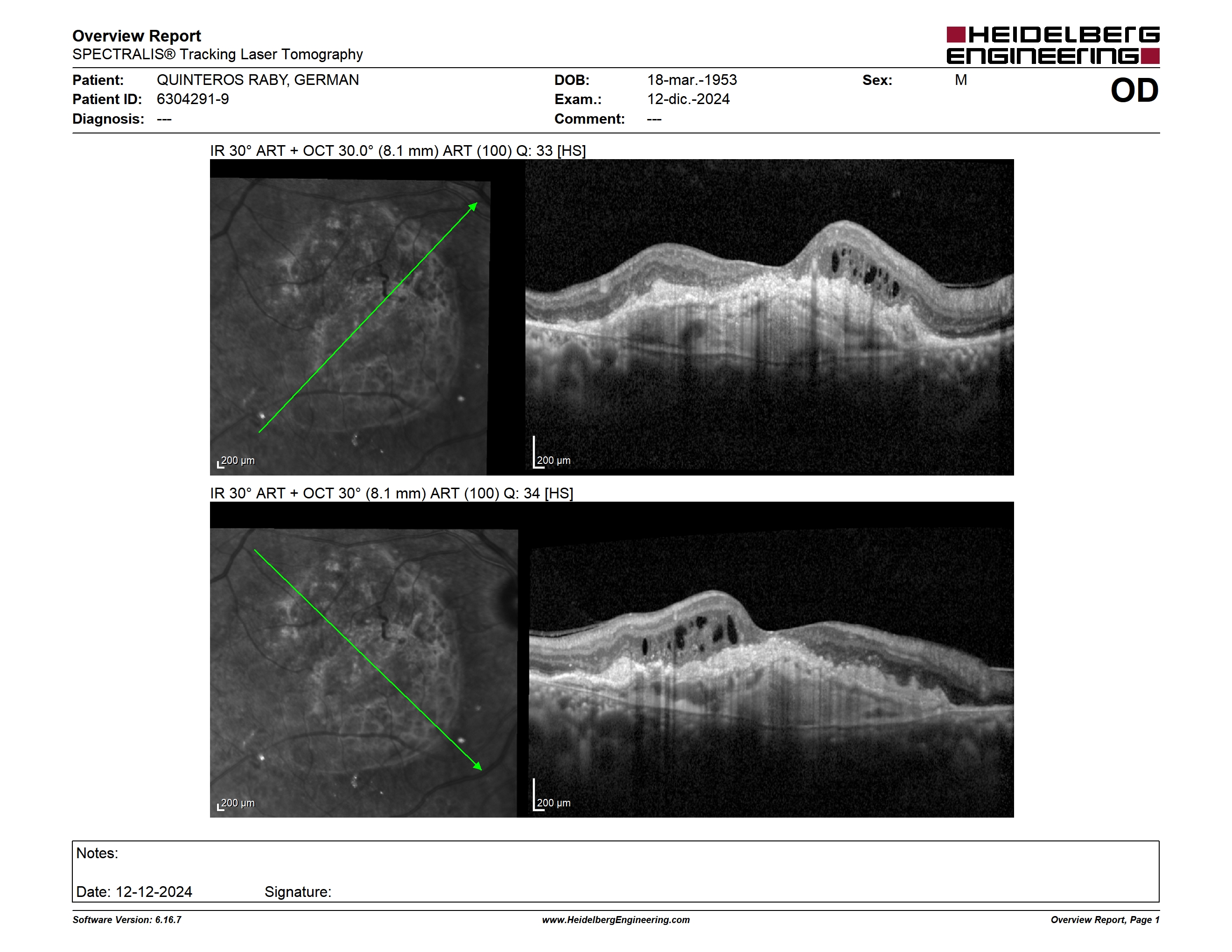Click the Heidelberg Engineering logo
Viewport: 1232px width, 952px height.
click(1053, 45)
